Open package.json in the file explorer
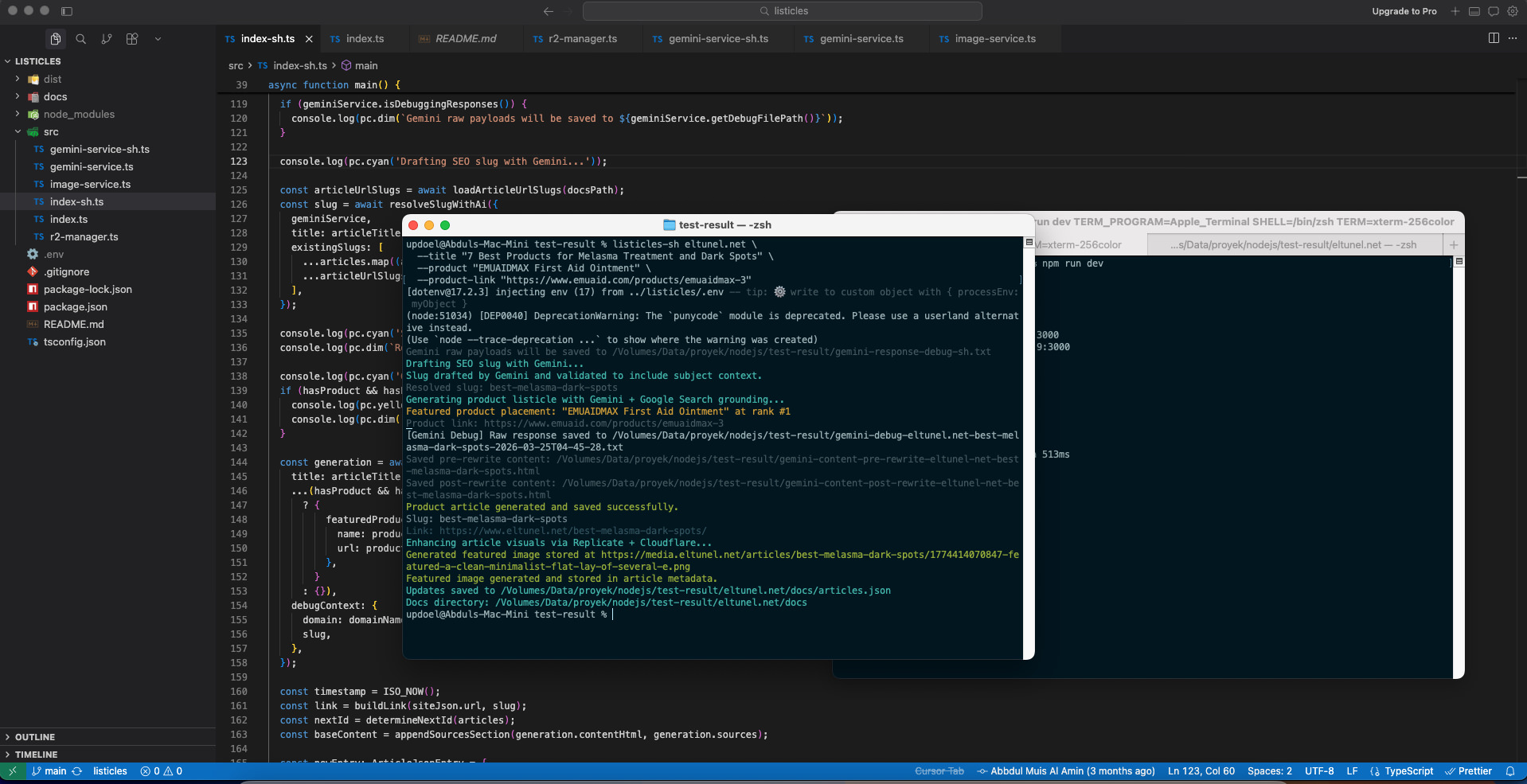The height and width of the screenshot is (784, 1527). click(x=75, y=306)
